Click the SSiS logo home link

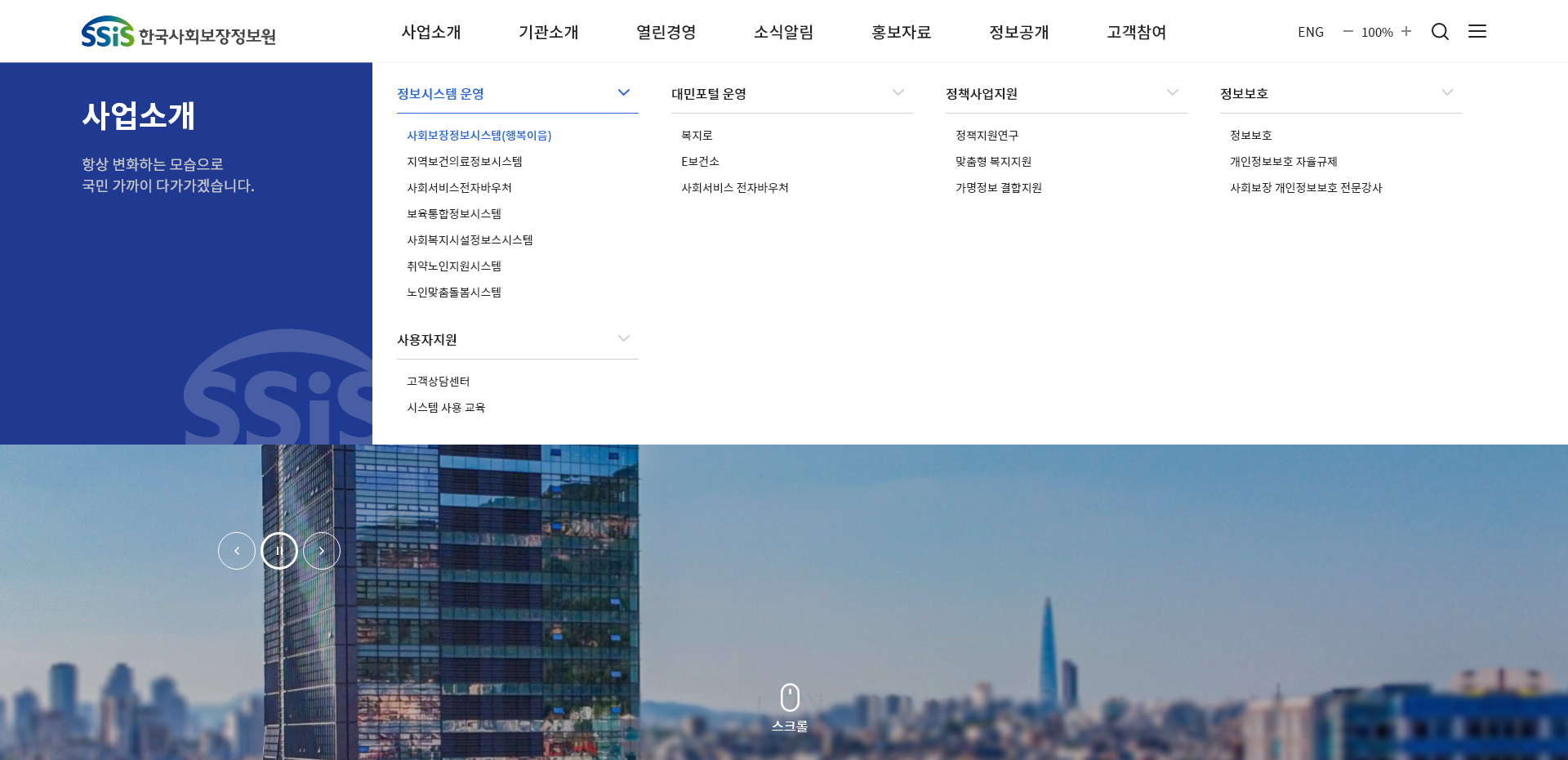178,32
